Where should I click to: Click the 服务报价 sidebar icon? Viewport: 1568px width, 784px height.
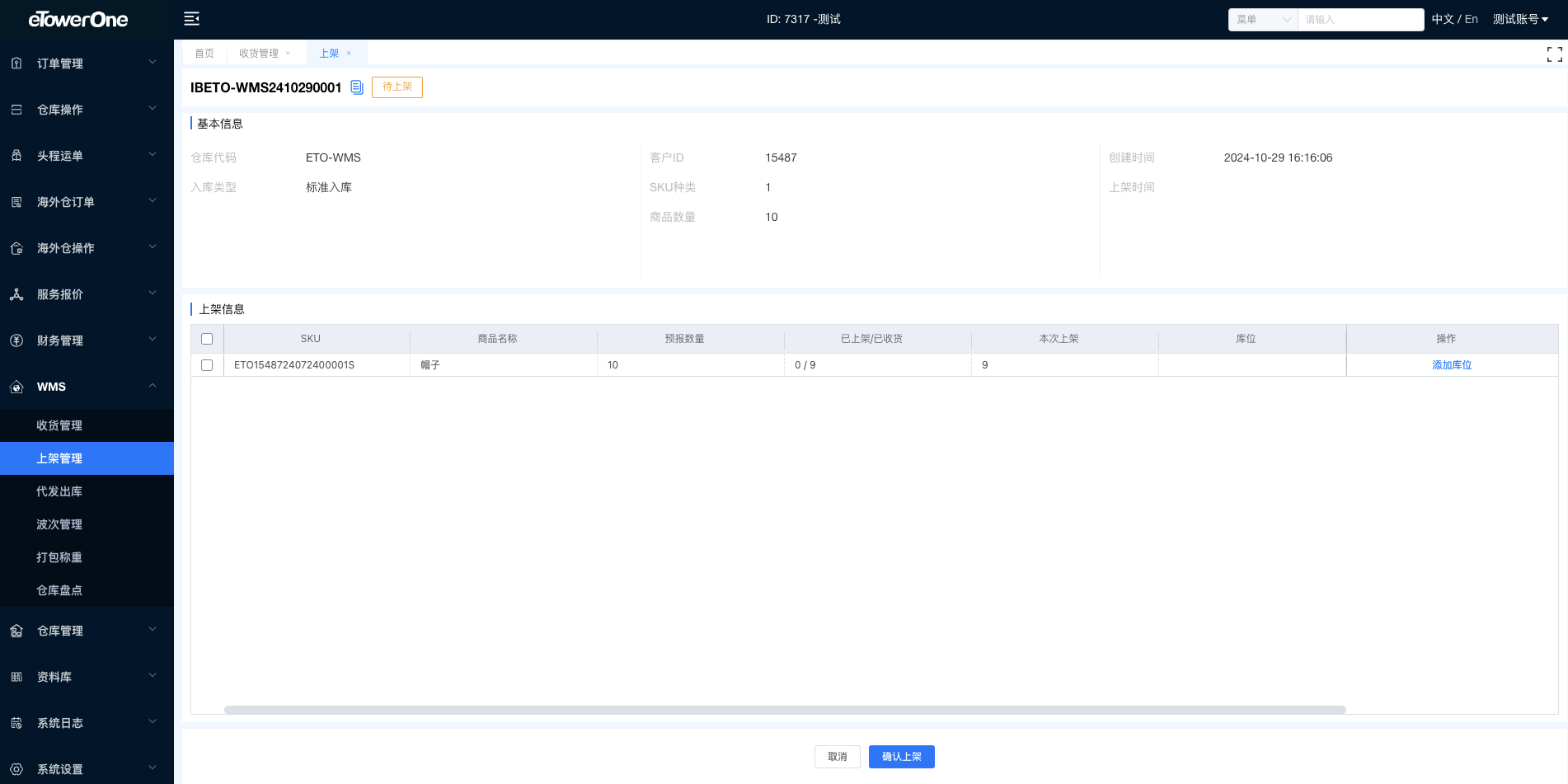(x=16, y=294)
